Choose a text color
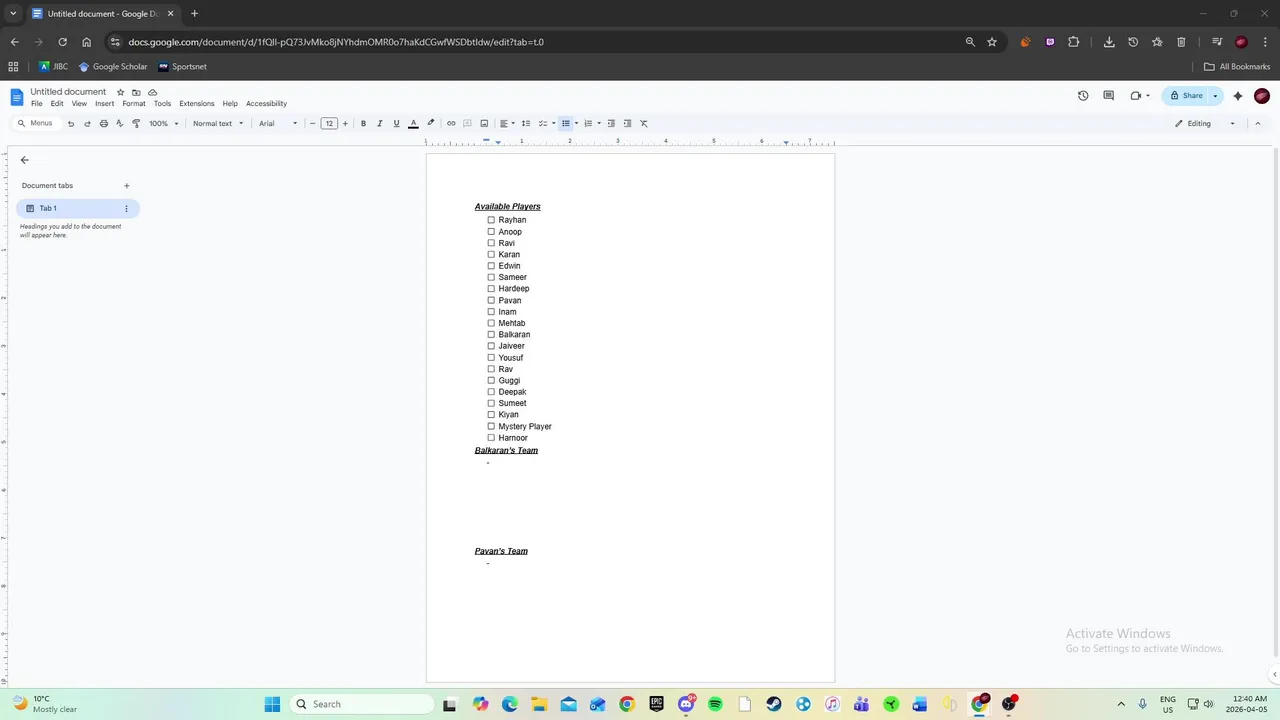The height and width of the screenshot is (720, 1280). [413, 124]
